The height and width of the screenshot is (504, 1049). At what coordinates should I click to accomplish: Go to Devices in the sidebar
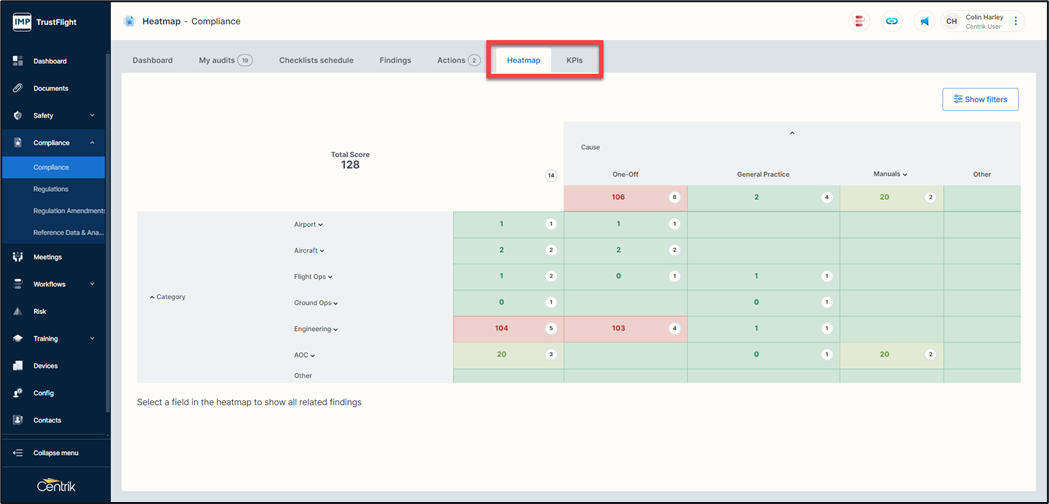click(45, 366)
